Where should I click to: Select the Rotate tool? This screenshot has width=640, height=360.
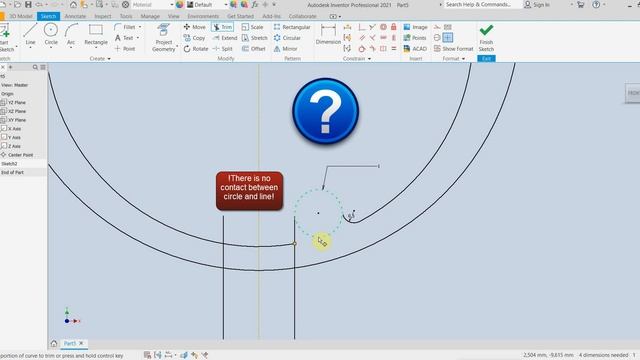[196, 49]
